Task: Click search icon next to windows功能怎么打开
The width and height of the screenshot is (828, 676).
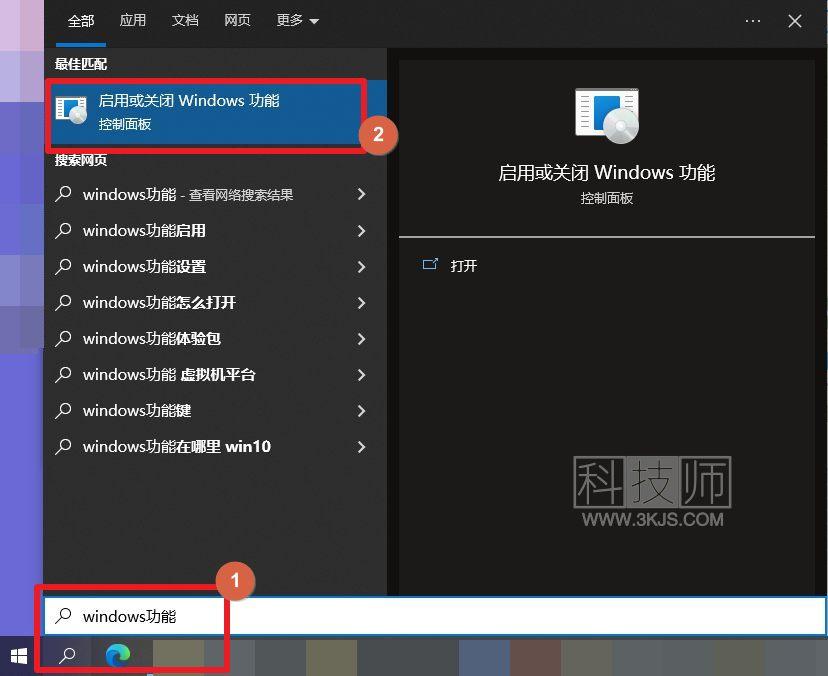Action: pos(63,302)
